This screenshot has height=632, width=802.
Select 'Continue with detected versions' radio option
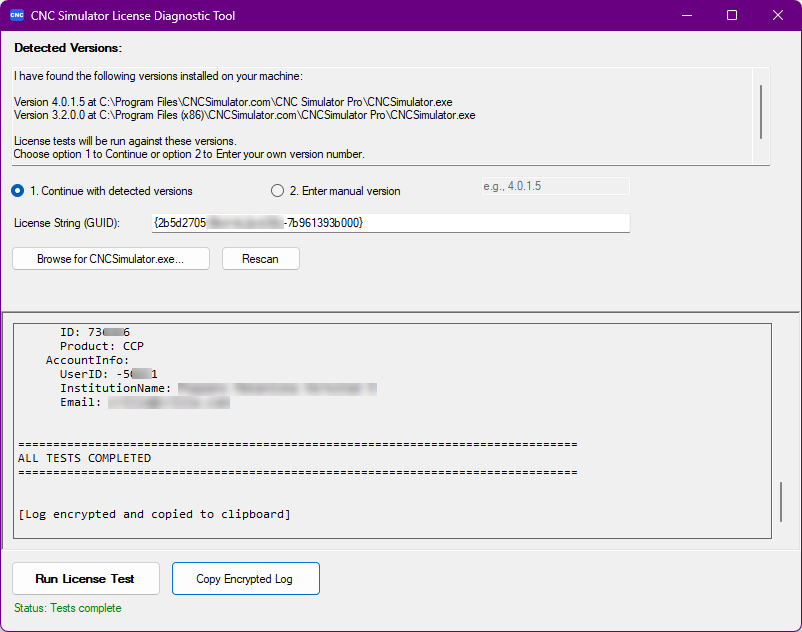tap(102, 191)
